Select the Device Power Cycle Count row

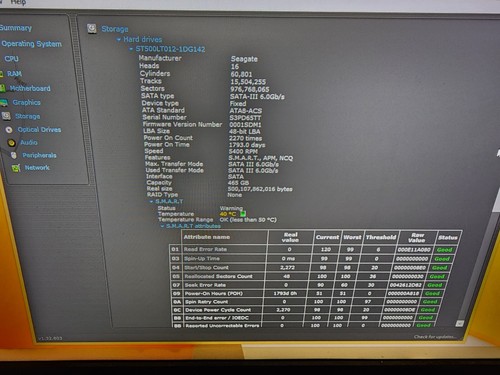coord(305,310)
